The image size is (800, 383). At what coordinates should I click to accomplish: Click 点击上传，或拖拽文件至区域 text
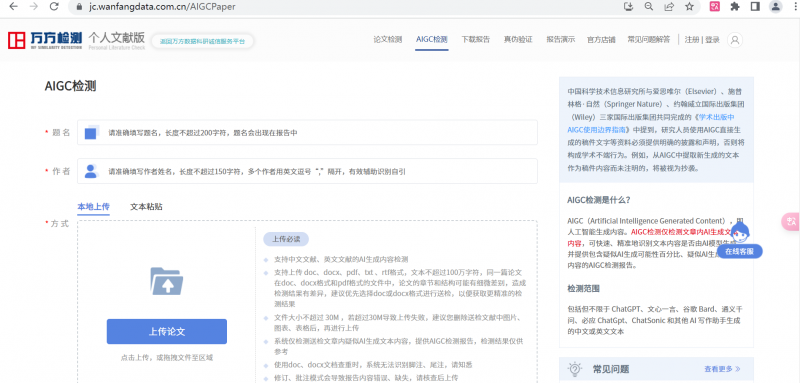coord(167,358)
